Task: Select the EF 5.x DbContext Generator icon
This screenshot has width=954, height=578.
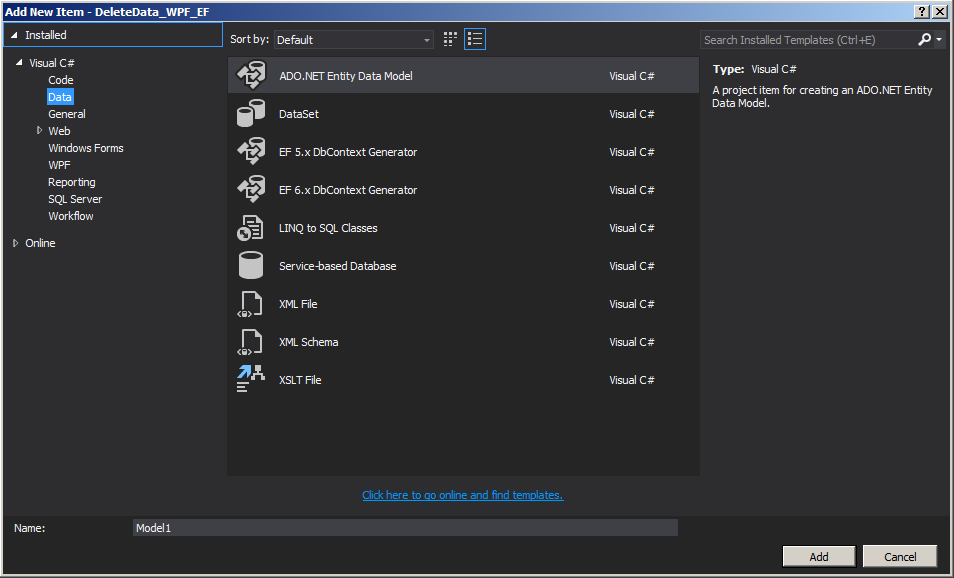Action: pyautogui.click(x=250, y=152)
